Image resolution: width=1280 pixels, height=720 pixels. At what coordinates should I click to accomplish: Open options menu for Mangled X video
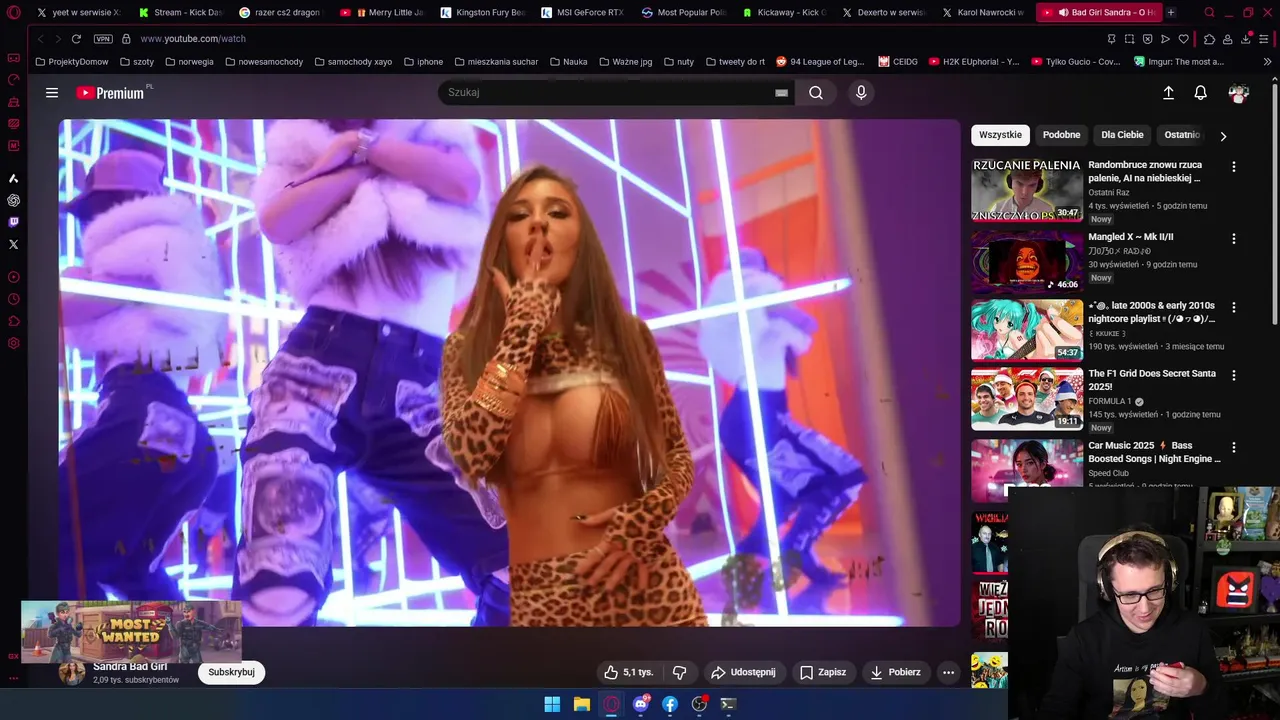click(x=1233, y=239)
